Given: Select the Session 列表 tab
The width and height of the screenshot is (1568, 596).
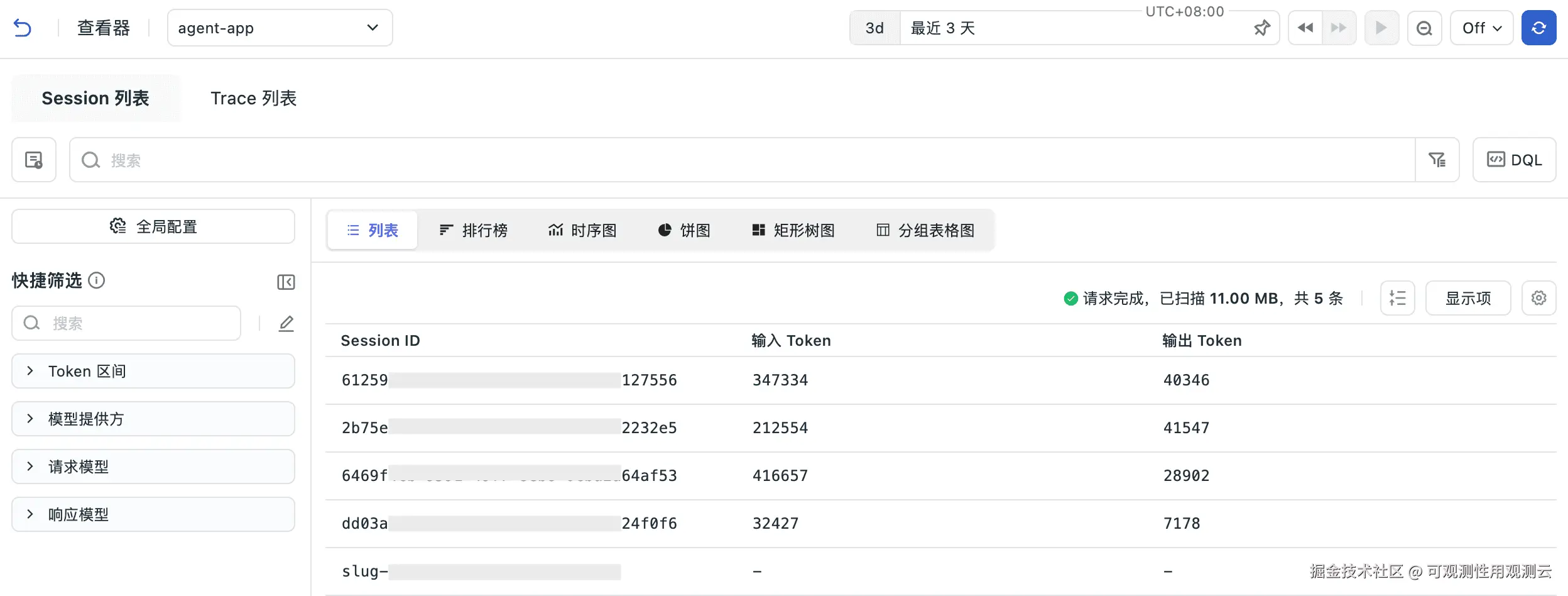Looking at the screenshot, I should [x=95, y=99].
